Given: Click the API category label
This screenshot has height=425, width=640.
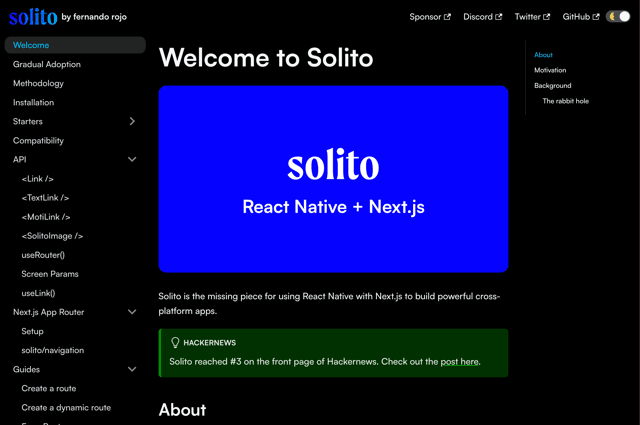Looking at the screenshot, I should (20, 159).
